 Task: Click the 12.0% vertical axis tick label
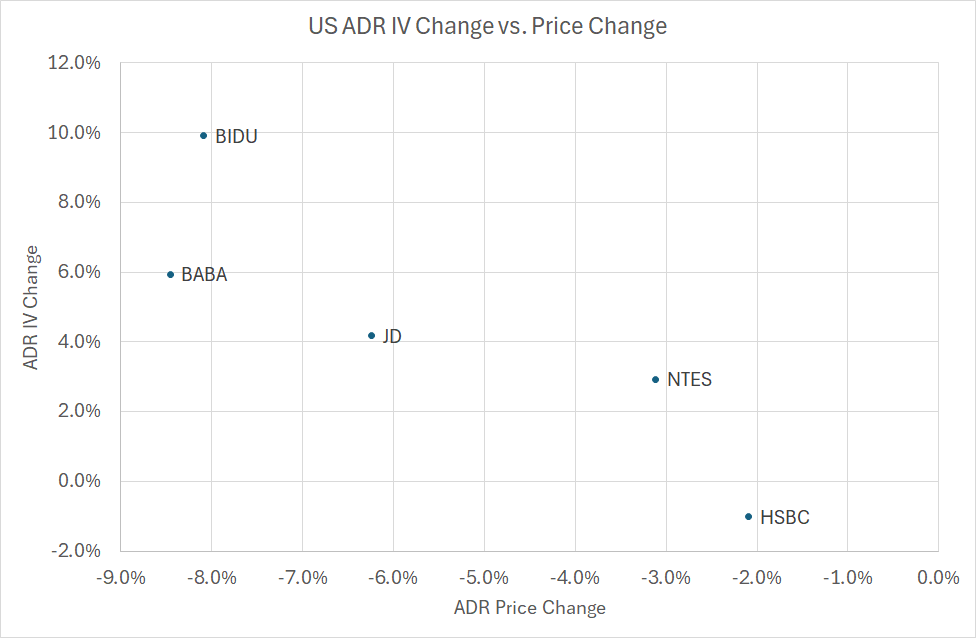click(x=75, y=63)
